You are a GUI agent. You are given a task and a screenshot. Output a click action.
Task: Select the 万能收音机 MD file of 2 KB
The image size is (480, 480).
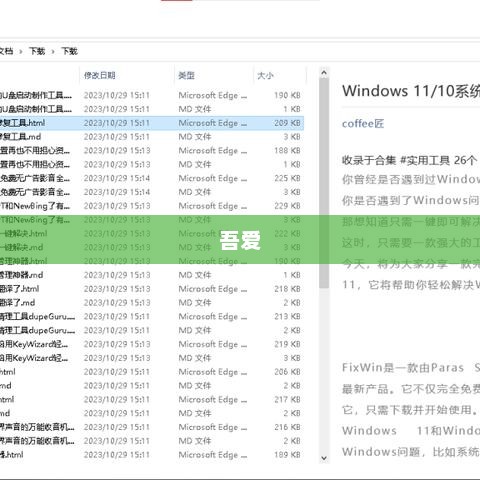[152, 441]
